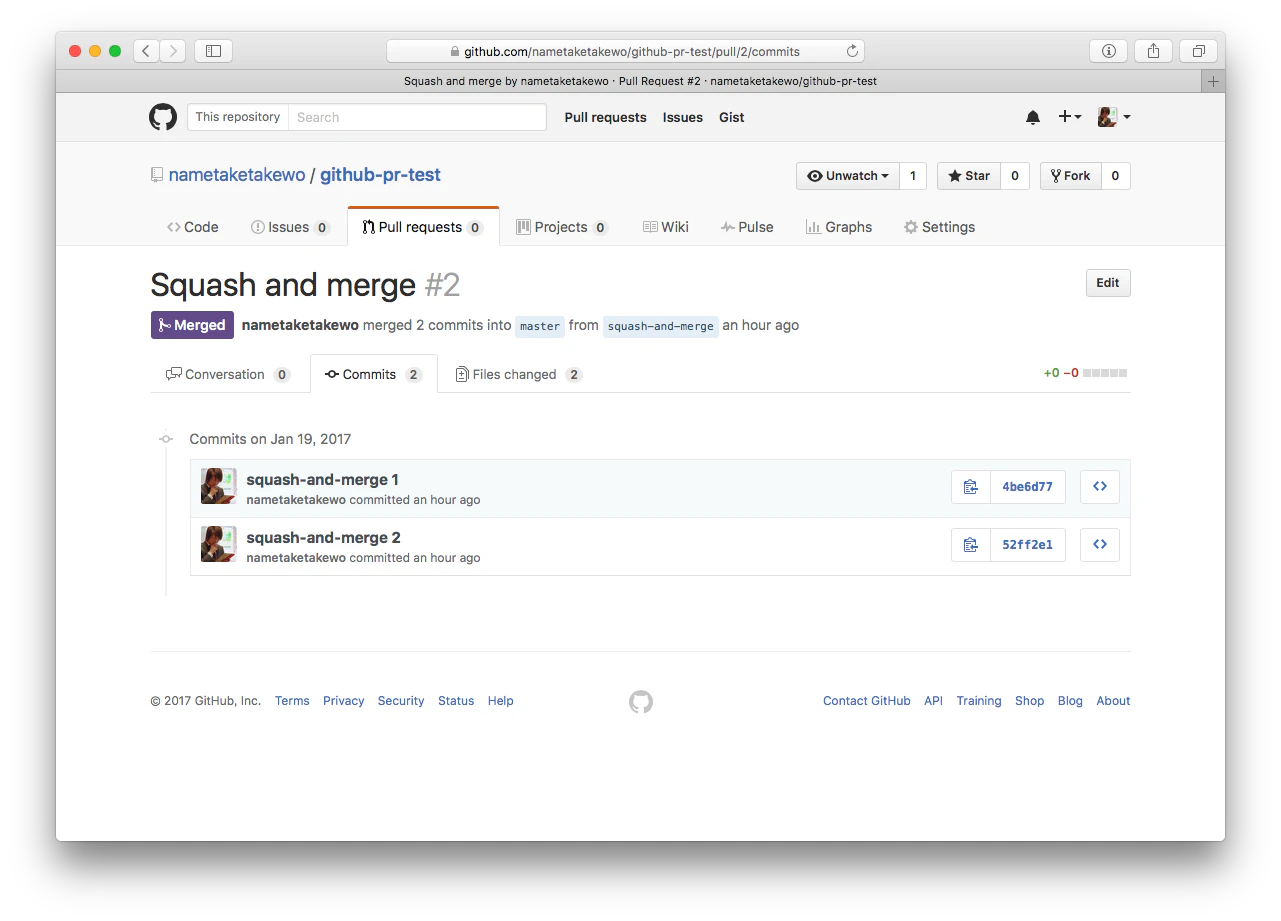Click the footer GitHub logo
1281x921 pixels.
point(641,702)
